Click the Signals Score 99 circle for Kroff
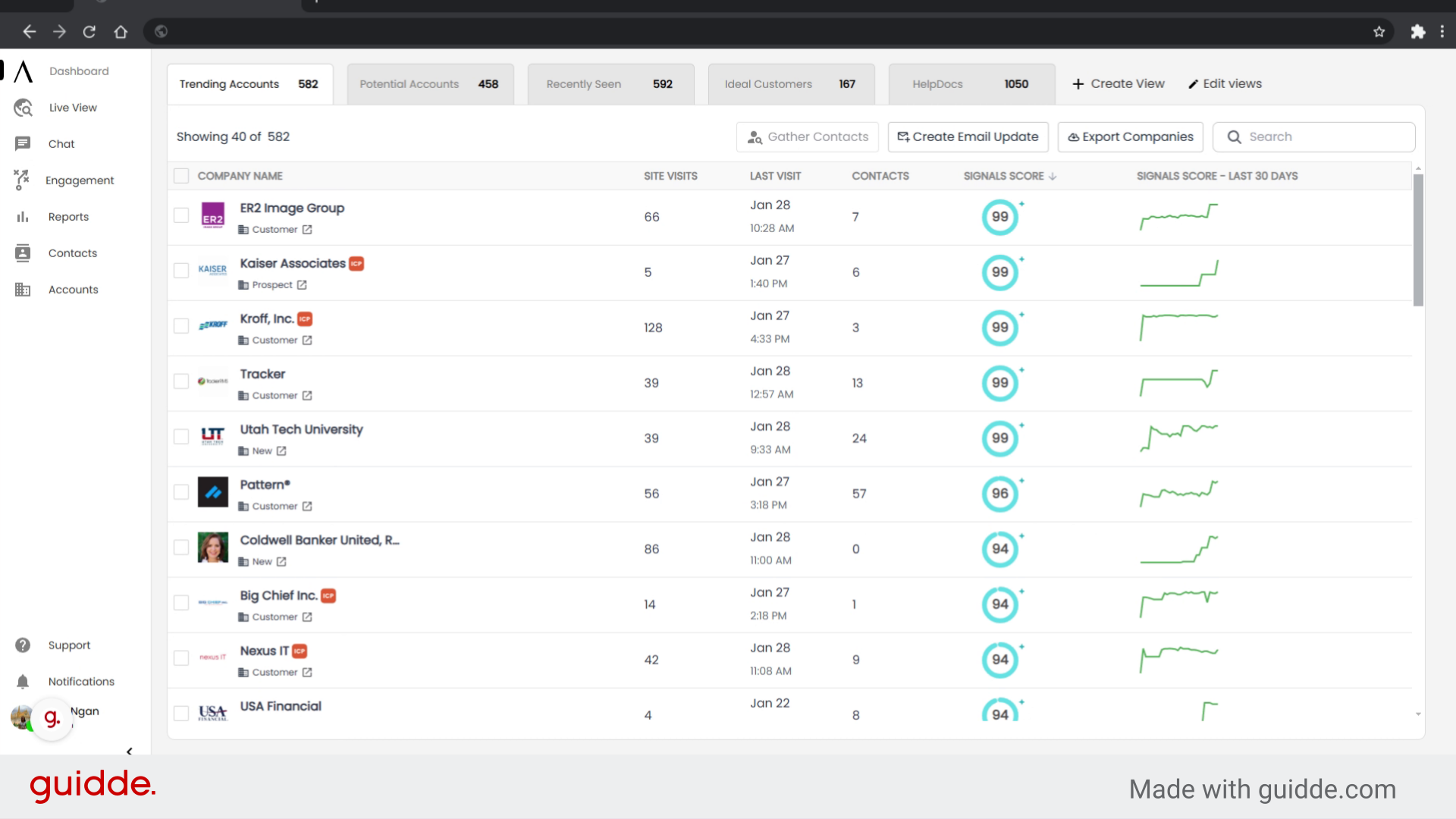The image size is (1456, 819). pyautogui.click(x=1000, y=328)
